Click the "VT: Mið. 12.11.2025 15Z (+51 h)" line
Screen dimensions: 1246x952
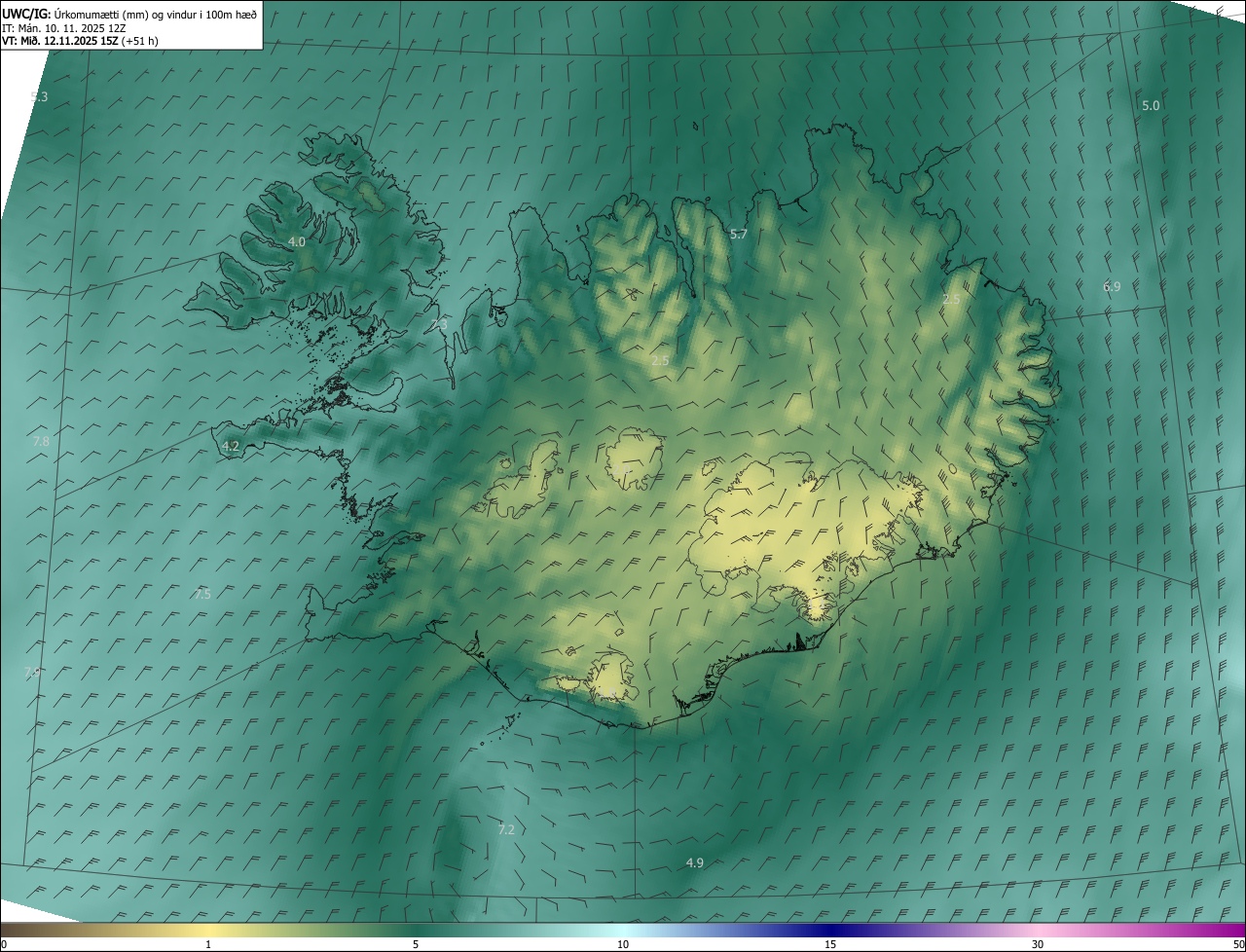80,41
